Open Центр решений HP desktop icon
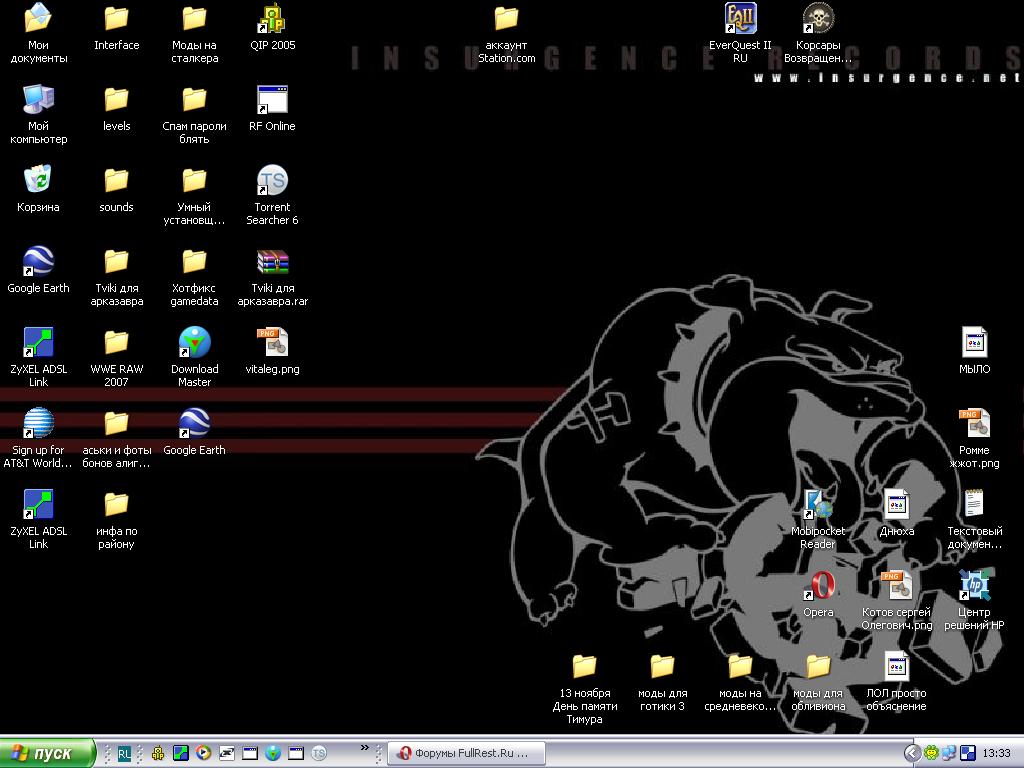The image size is (1024, 768). coord(974,587)
